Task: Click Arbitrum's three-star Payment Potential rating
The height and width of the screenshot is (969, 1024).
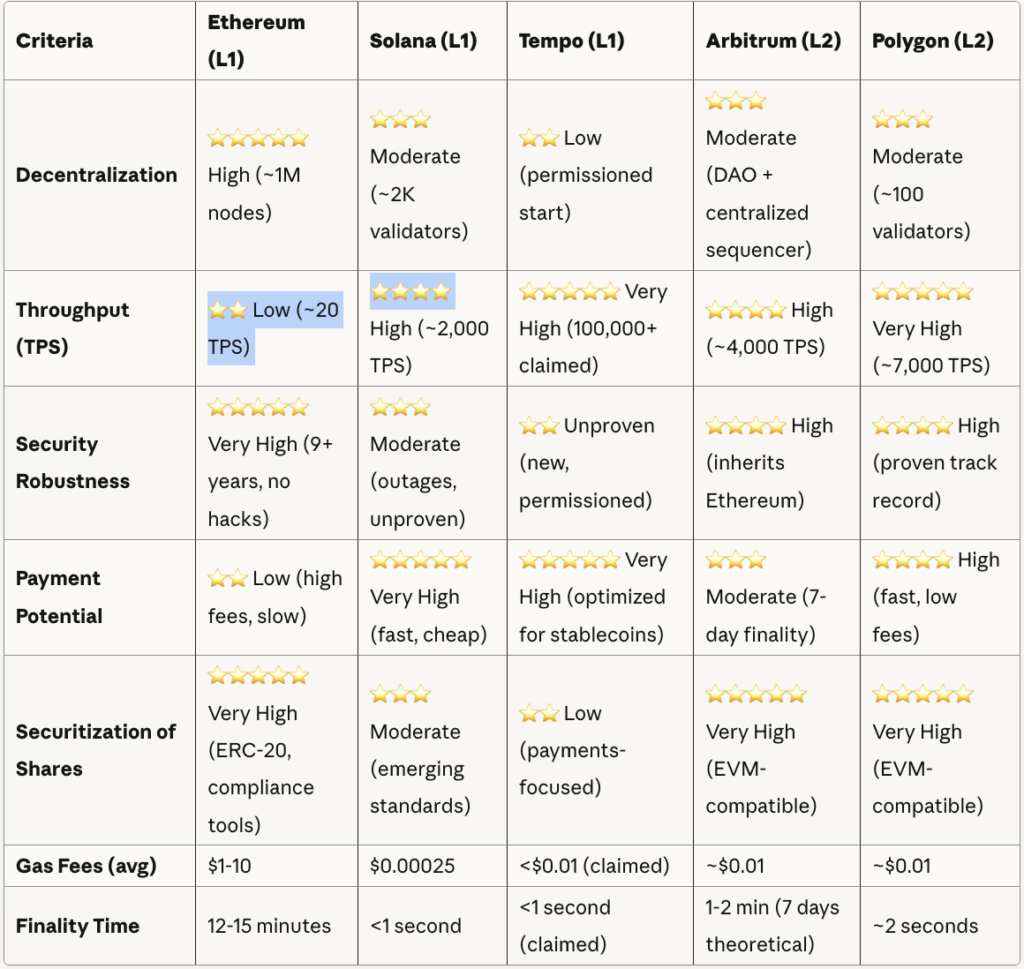Action: 735,560
